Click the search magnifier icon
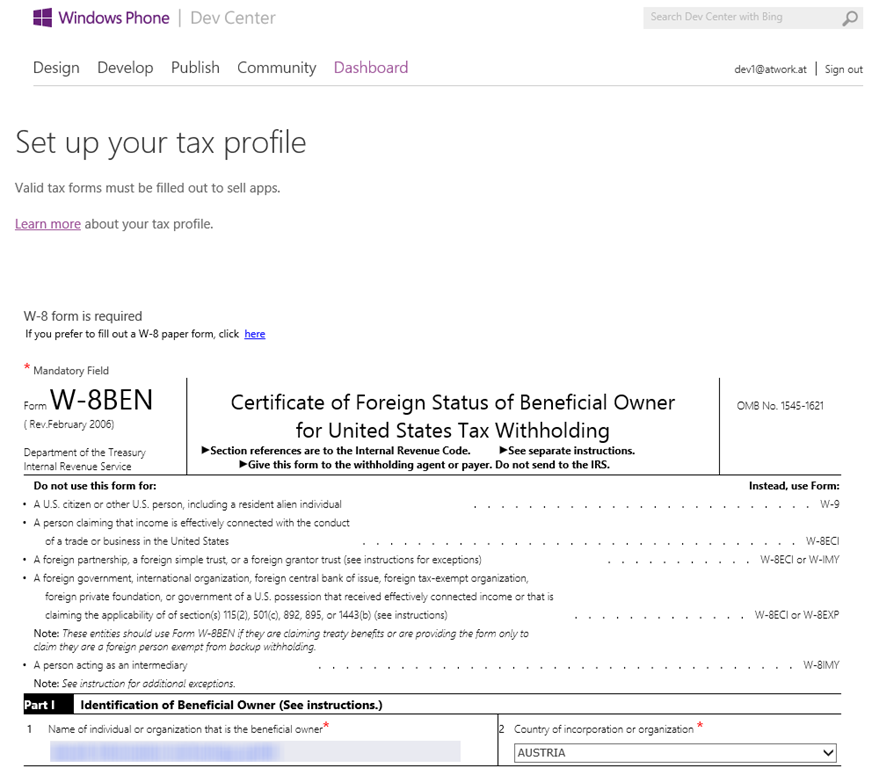Viewport: 872px width, 768px height. (849, 18)
